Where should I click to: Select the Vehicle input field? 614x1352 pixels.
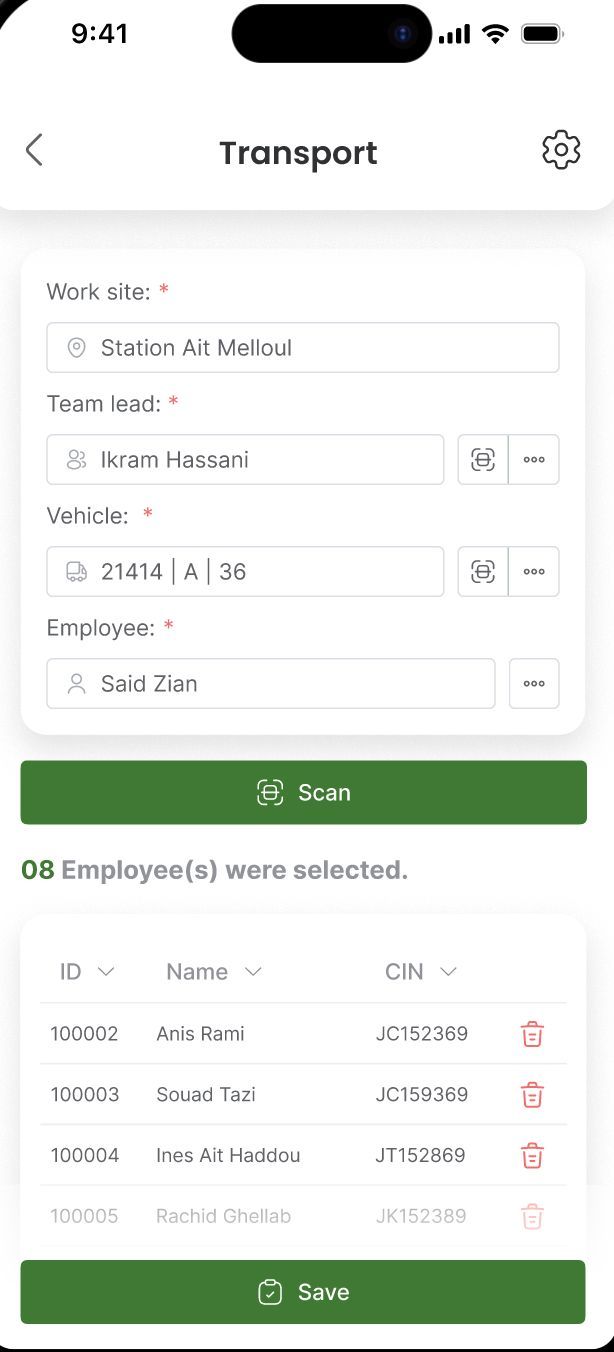pyautogui.click(x=245, y=572)
